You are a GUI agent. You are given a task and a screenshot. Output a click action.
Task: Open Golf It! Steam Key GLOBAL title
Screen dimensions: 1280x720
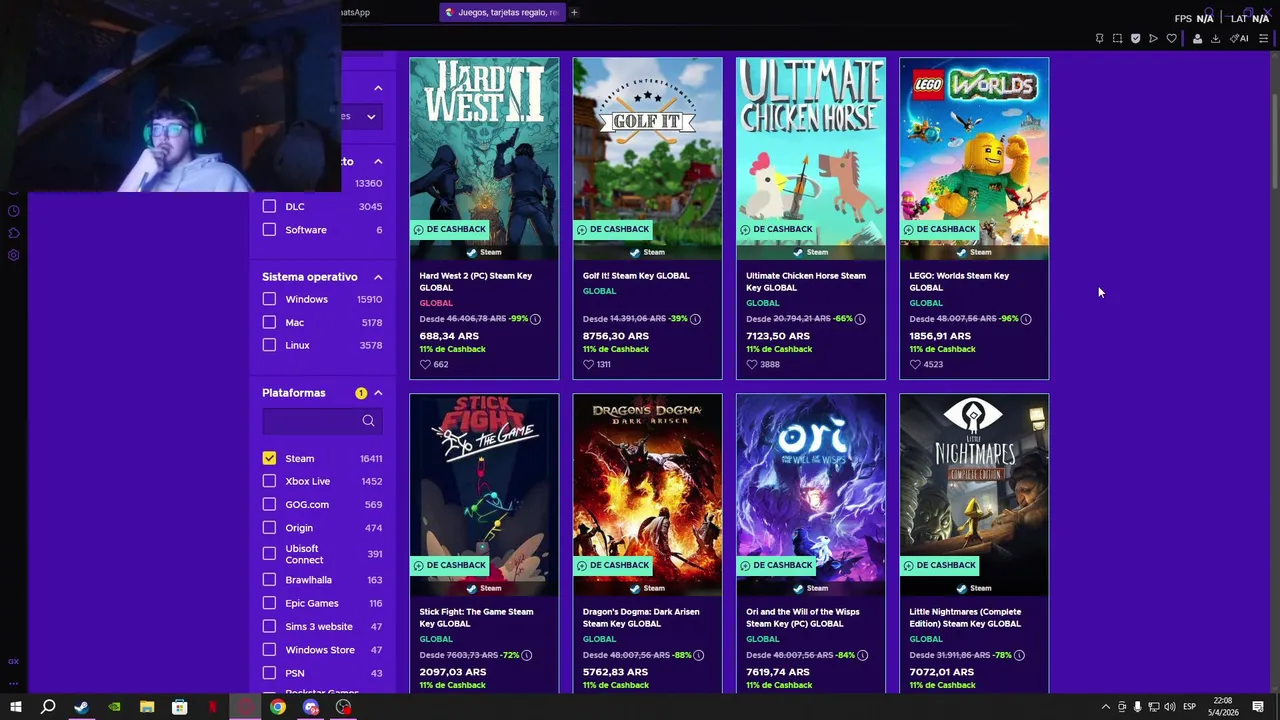click(636, 276)
